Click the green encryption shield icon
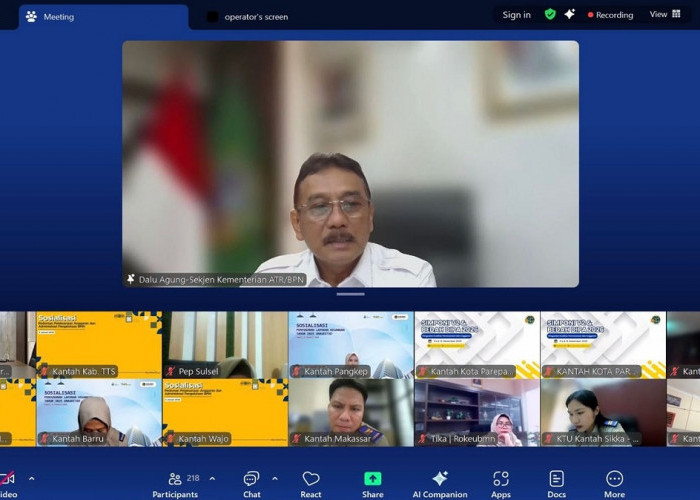The height and width of the screenshot is (500, 700). pyautogui.click(x=550, y=15)
